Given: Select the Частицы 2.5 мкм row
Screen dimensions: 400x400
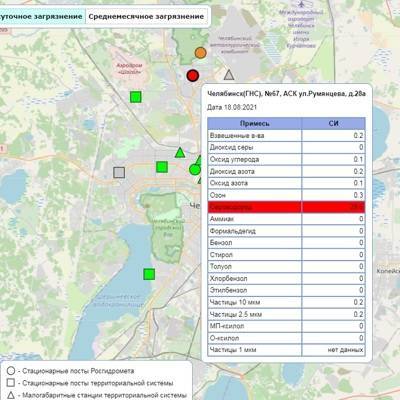Looking at the screenshot, I should [286, 314].
